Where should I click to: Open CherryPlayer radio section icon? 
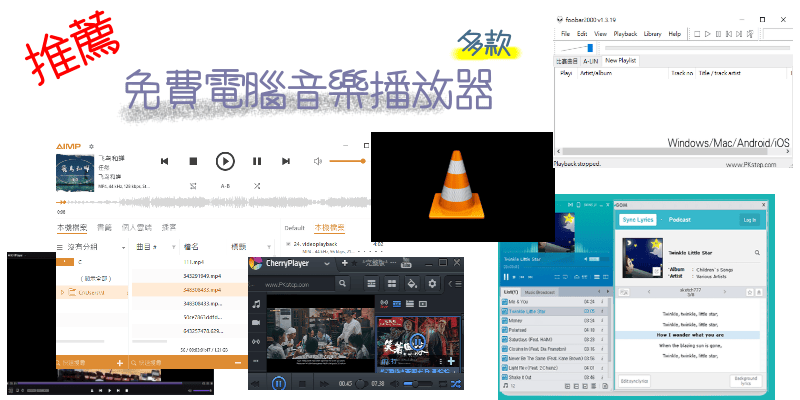[256, 341]
